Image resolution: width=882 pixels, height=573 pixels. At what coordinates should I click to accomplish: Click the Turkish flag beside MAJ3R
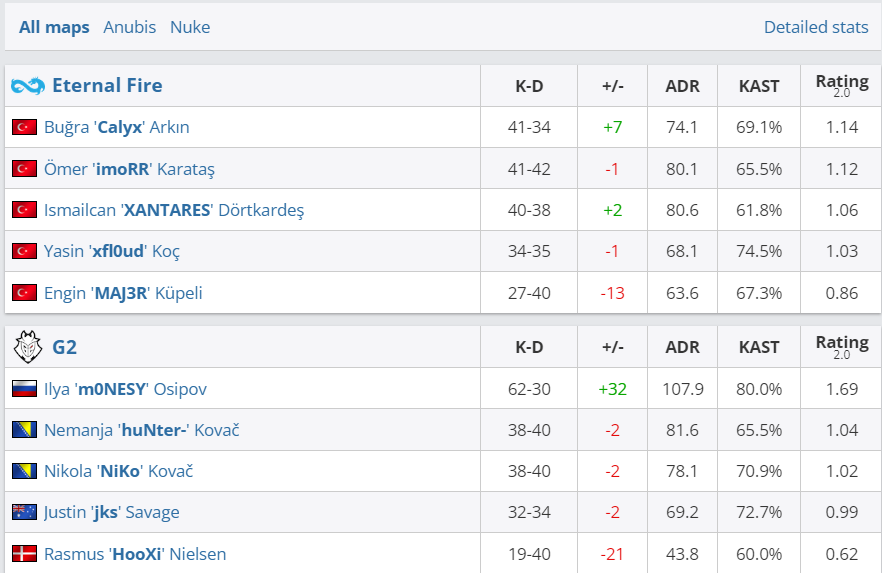click(x=24, y=294)
